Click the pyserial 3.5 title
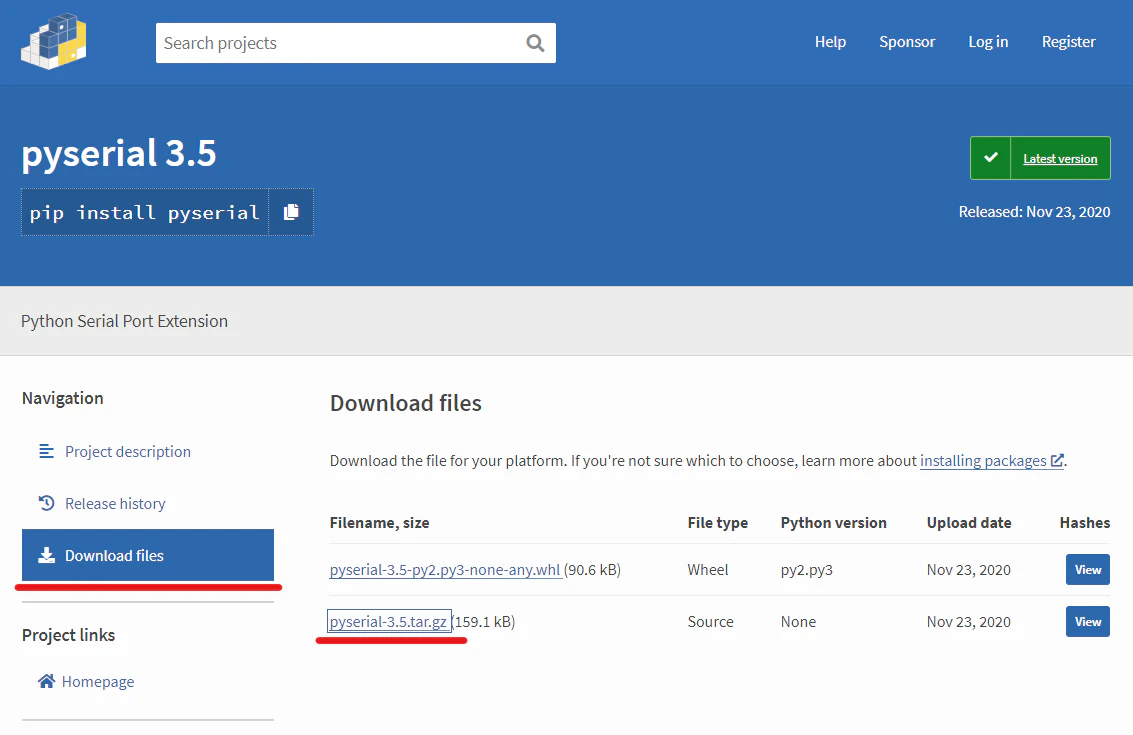 click(119, 153)
